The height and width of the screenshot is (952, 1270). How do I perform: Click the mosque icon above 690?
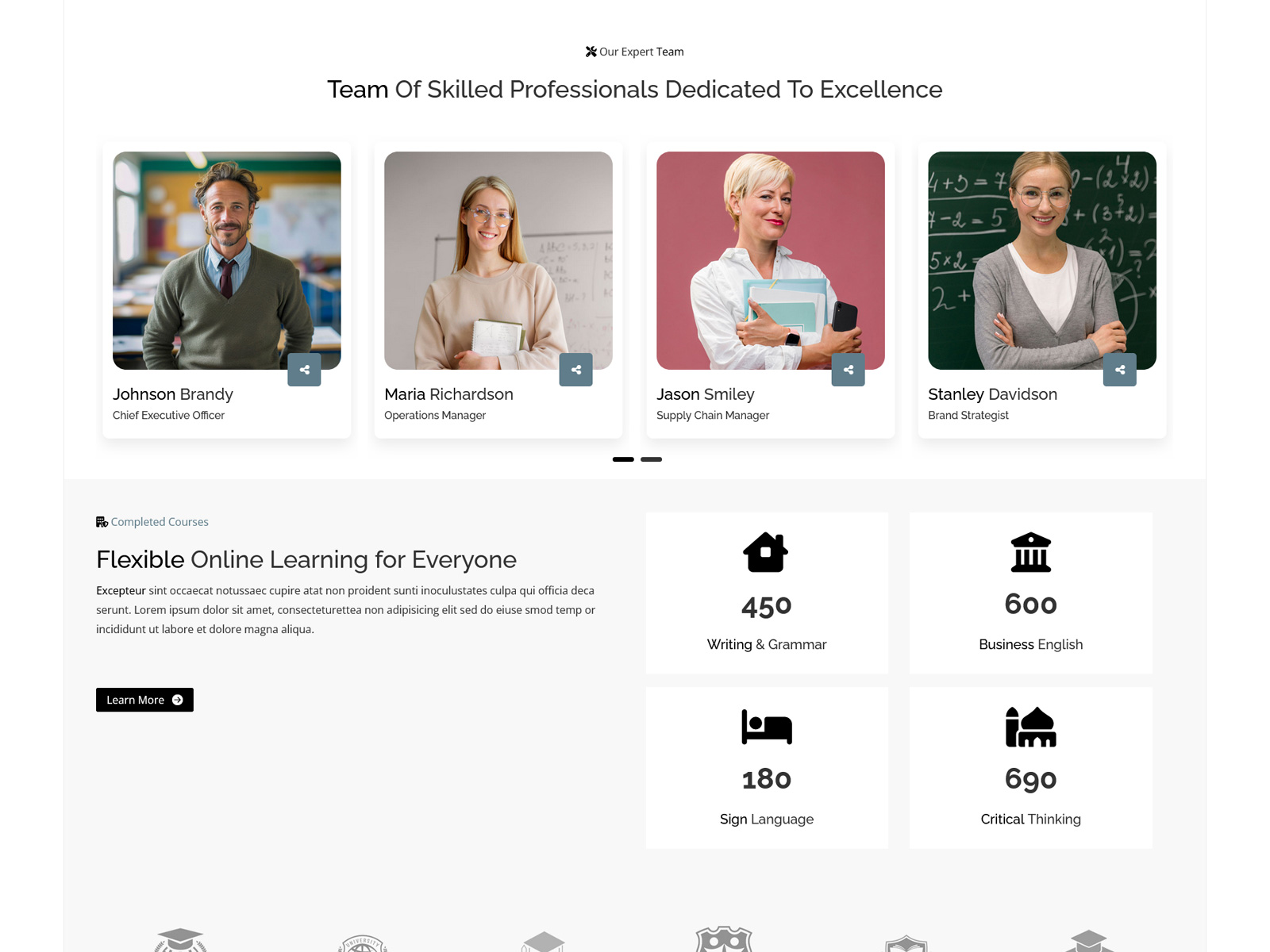[1031, 727]
